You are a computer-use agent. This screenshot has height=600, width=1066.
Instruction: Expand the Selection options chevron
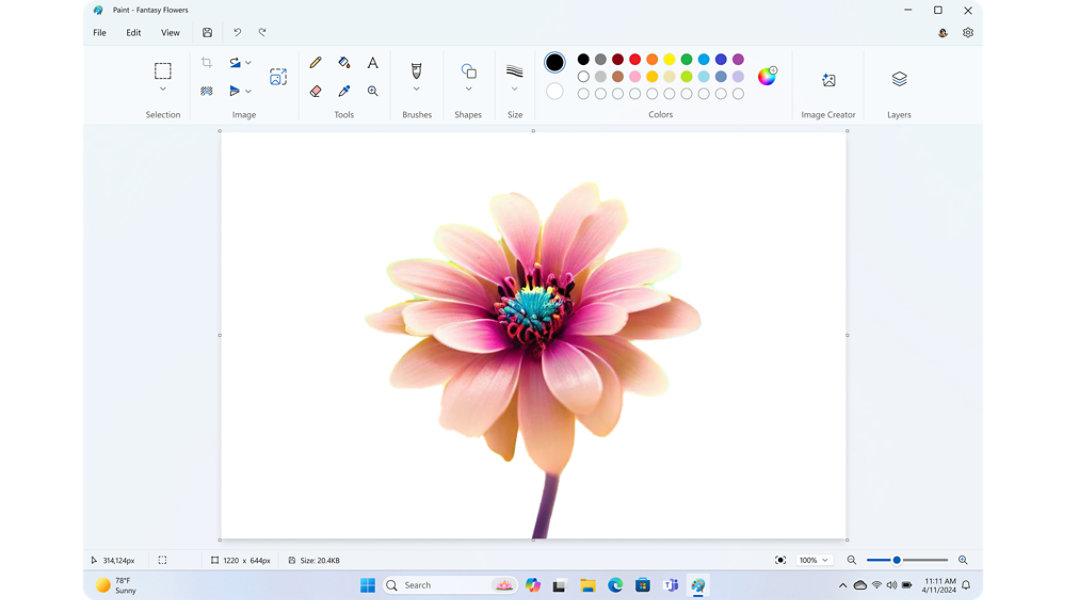[x=162, y=89]
